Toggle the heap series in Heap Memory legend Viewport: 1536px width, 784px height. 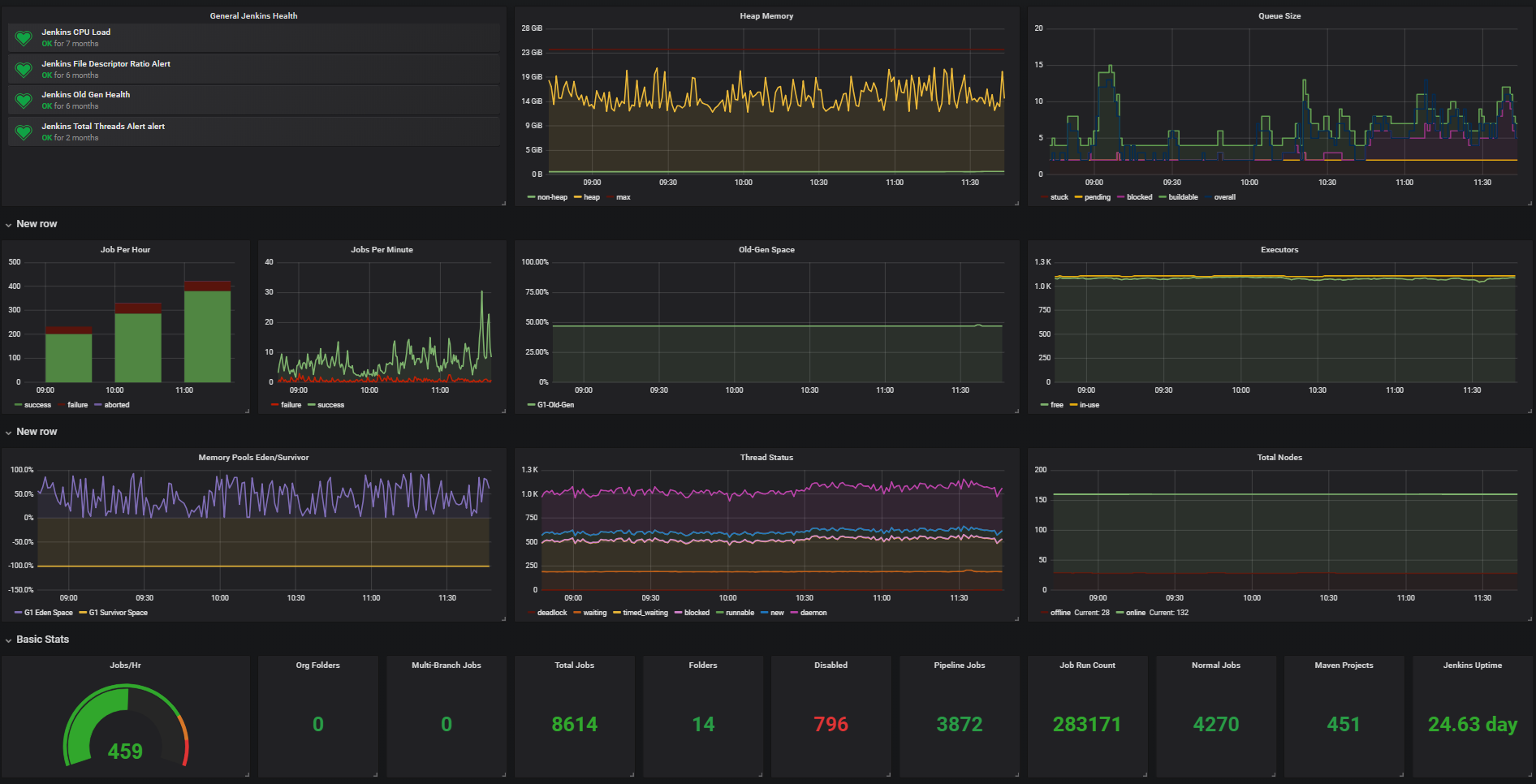pyautogui.click(x=591, y=197)
